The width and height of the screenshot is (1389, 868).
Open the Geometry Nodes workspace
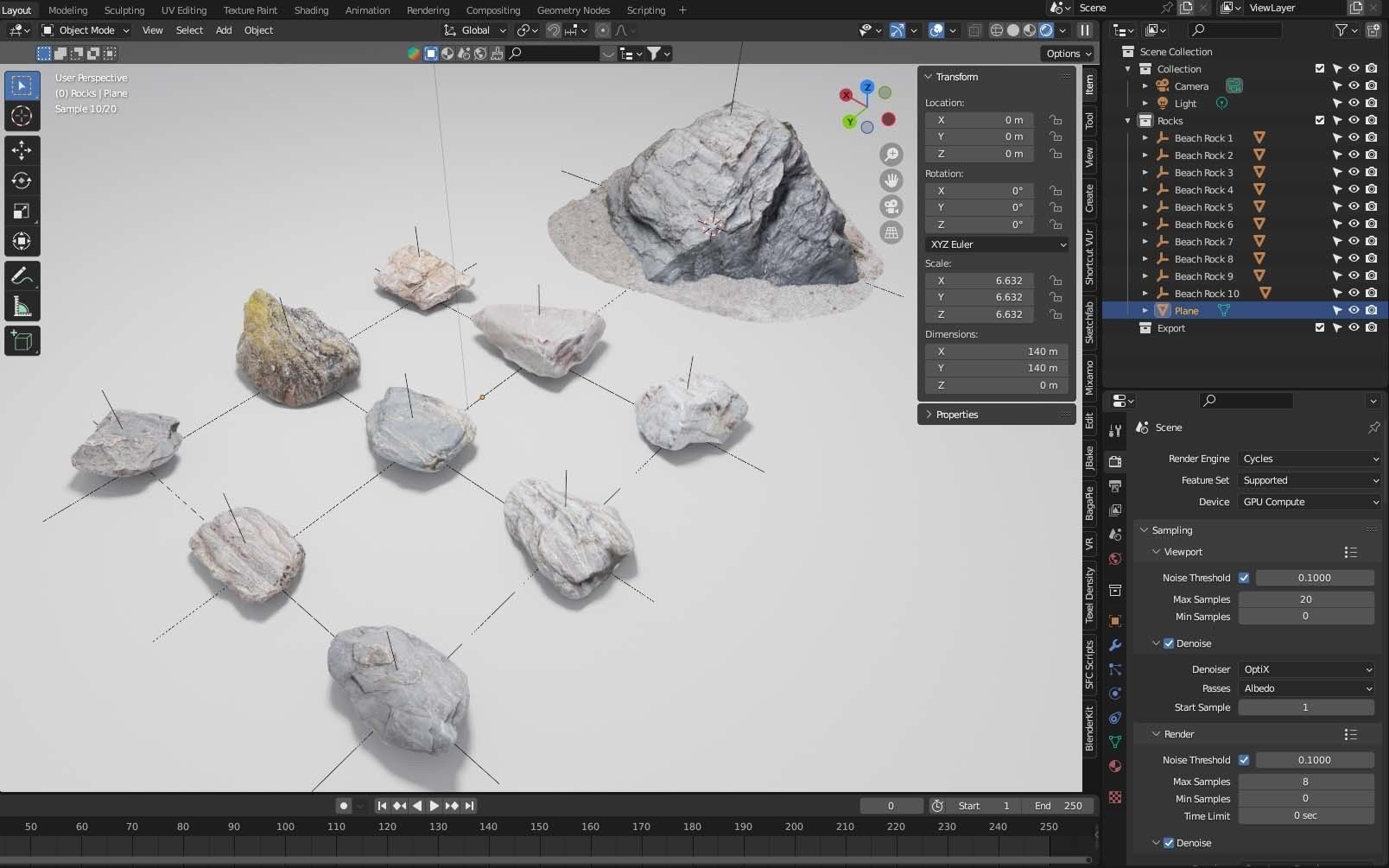coord(574,10)
